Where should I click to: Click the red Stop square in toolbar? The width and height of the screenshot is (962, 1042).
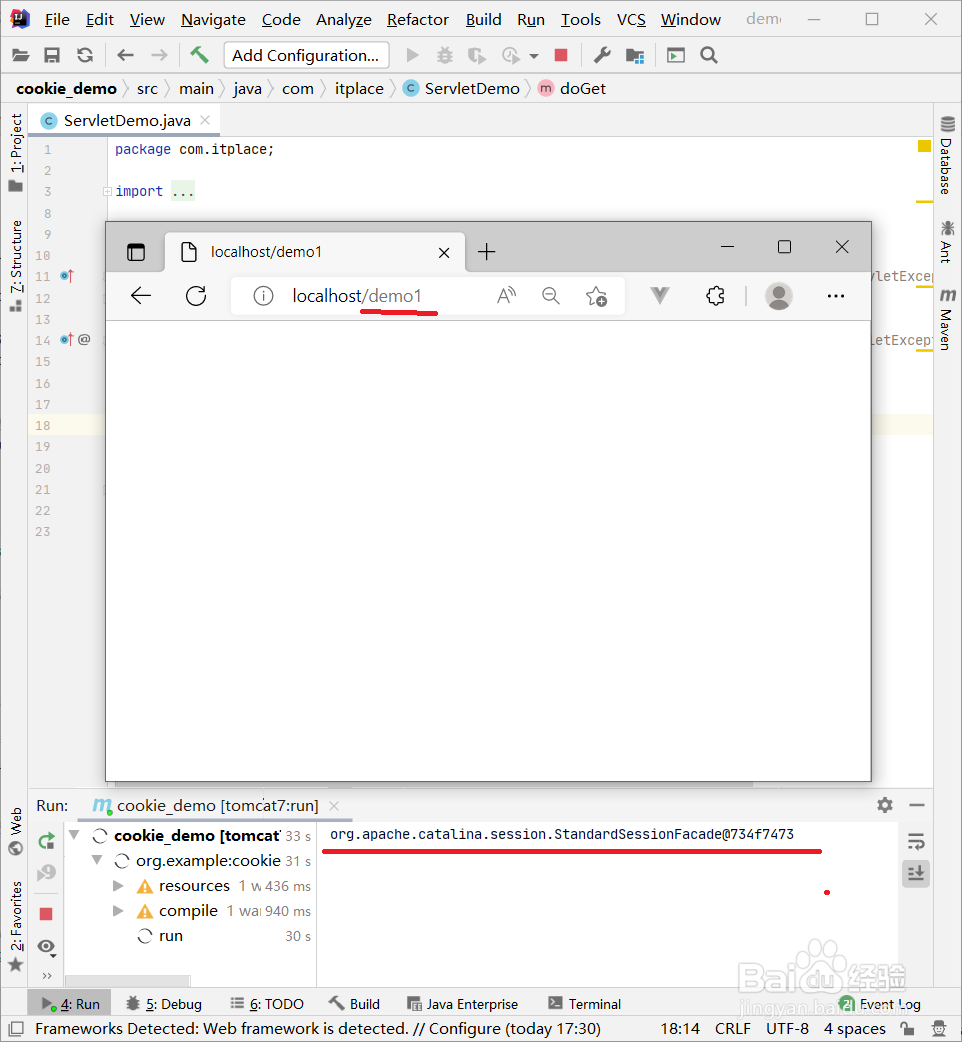pyautogui.click(x=561, y=55)
